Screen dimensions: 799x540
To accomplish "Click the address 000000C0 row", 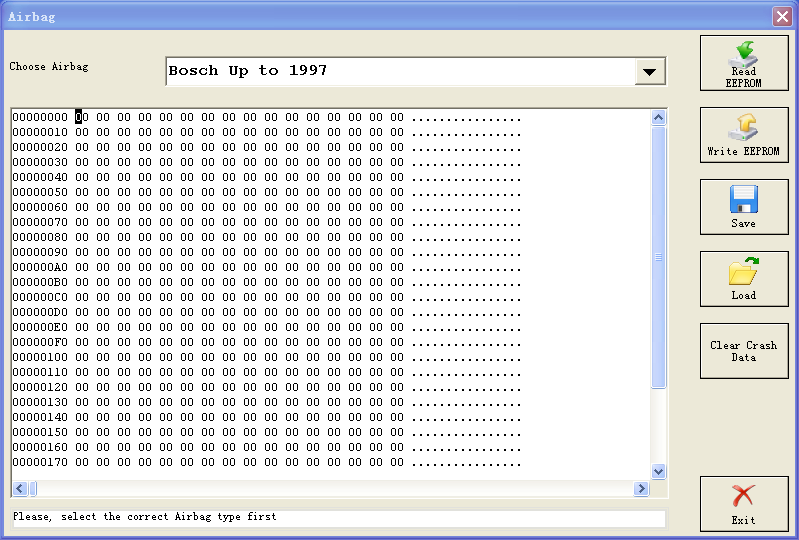I will click(x=267, y=298).
